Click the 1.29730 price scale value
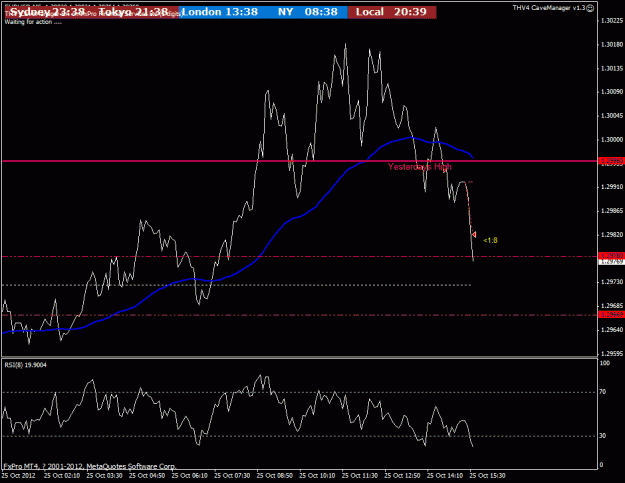The width and height of the screenshot is (625, 483). [x=612, y=282]
